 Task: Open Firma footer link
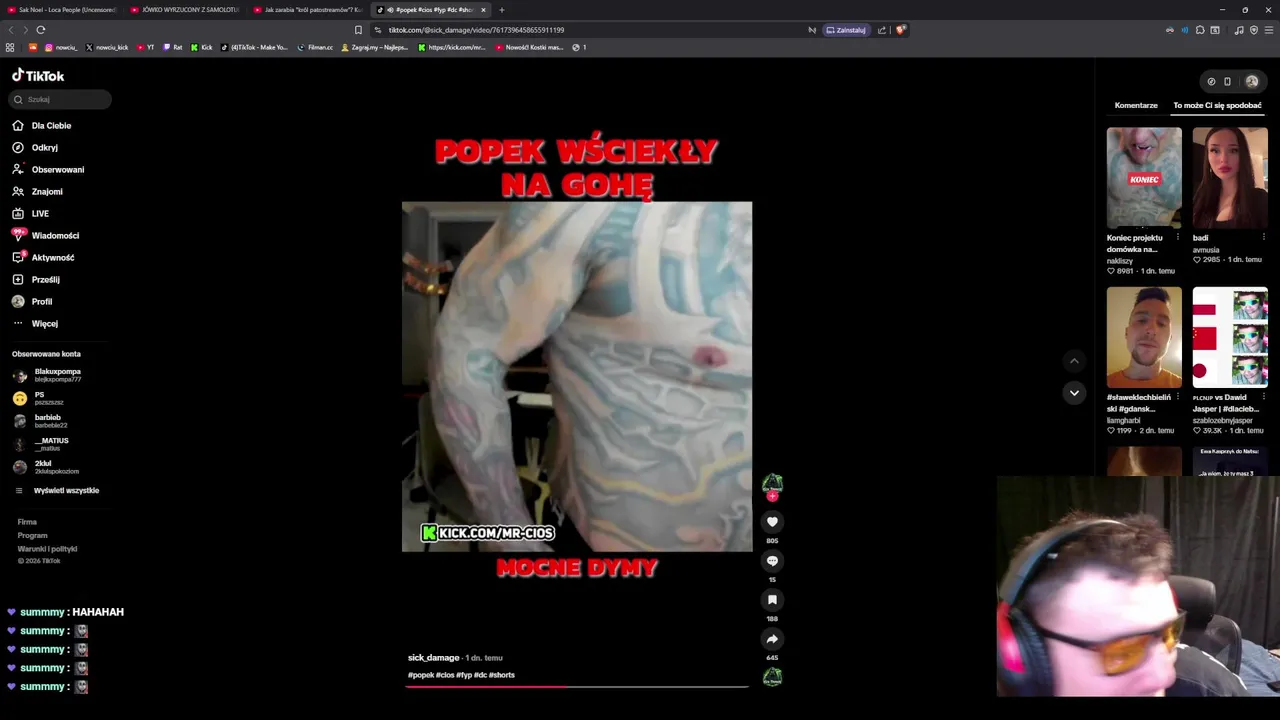click(27, 522)
